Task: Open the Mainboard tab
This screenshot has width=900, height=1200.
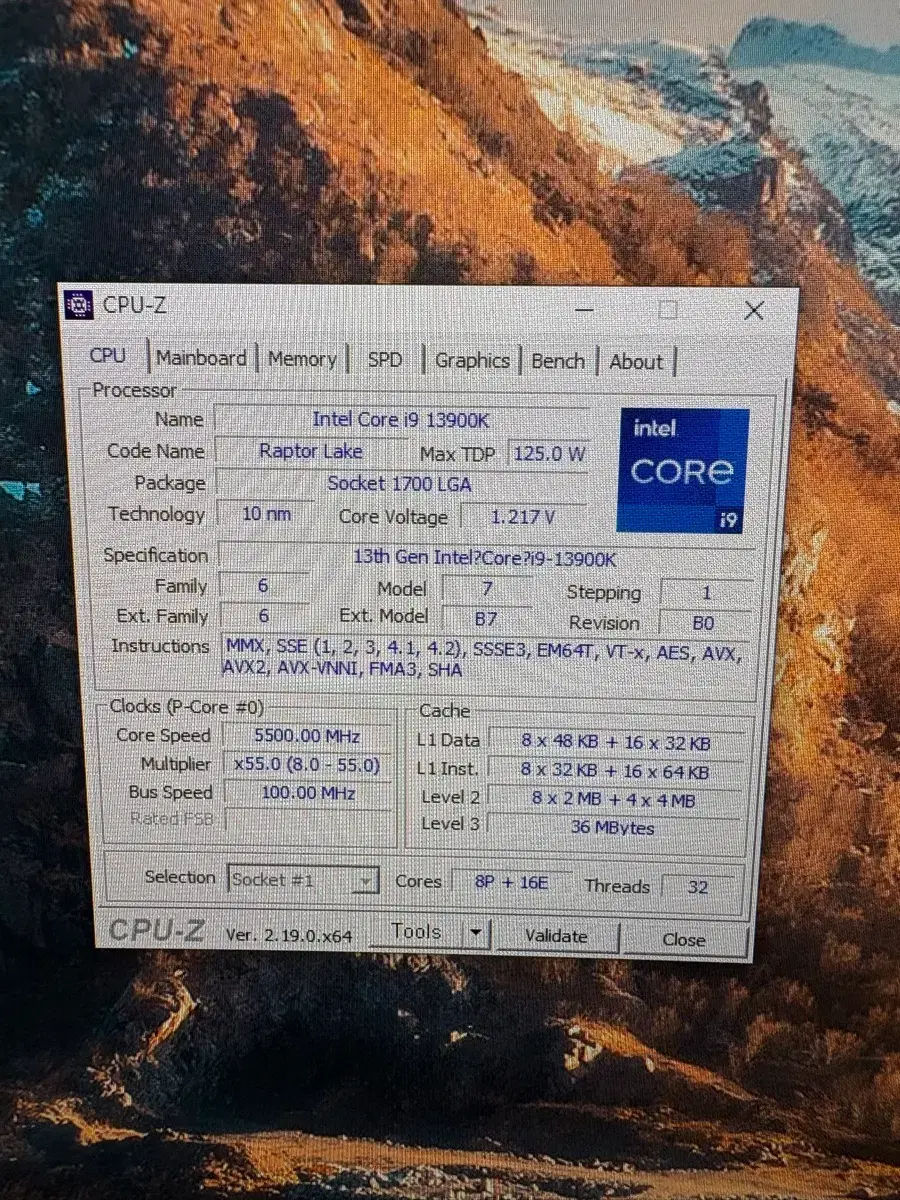Action: click(201, 358)
